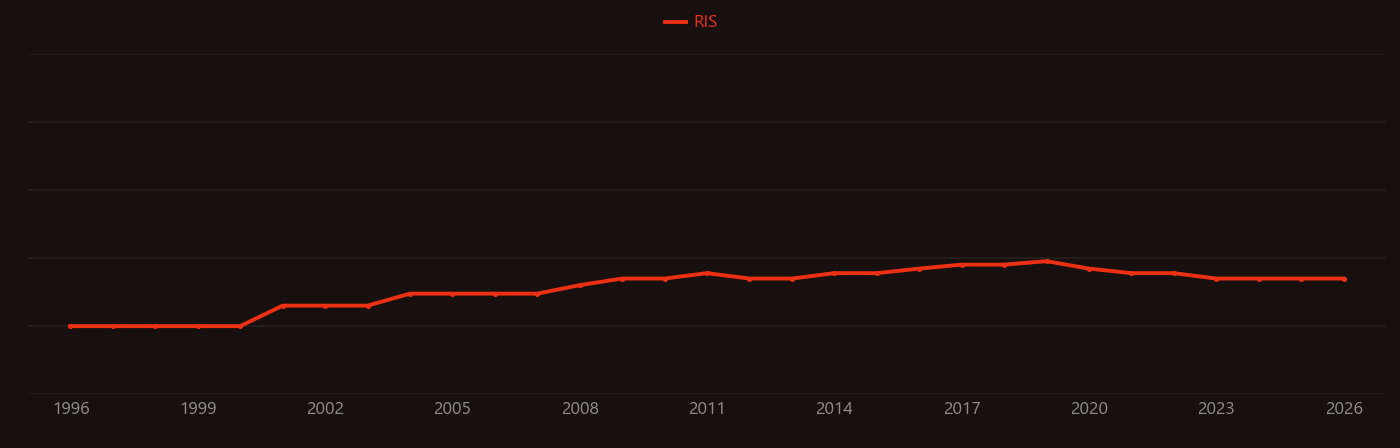Image resolution: width=1400 pixels, height=448 pixels.
Task: Click the 2014 x-axis label
Action: click(834, 409)
